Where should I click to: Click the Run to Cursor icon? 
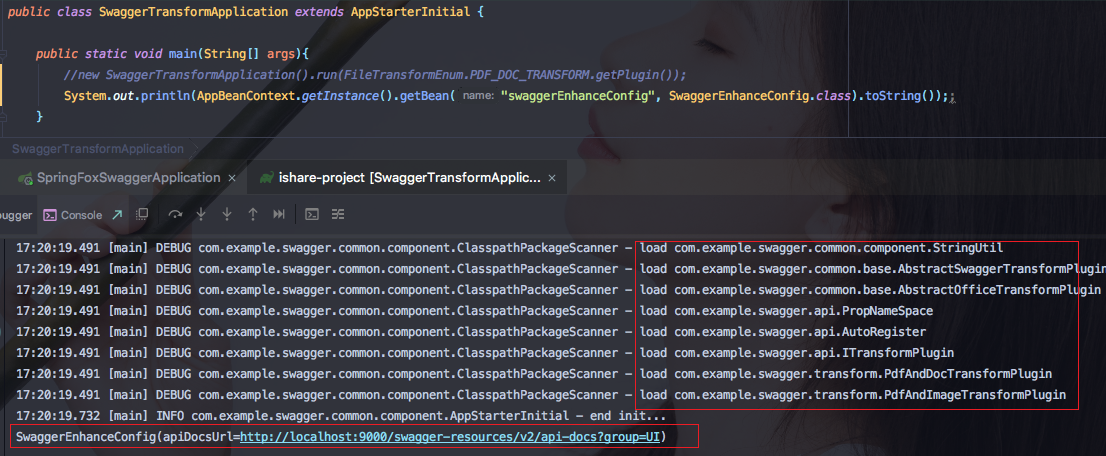click(x=279, y=215)
